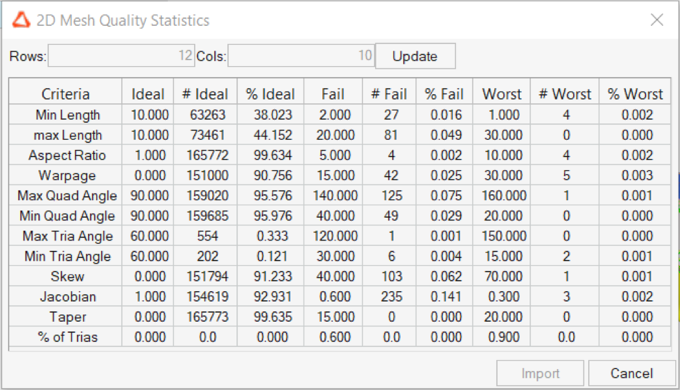Select the Criteria column header

[x=65, y=94]
